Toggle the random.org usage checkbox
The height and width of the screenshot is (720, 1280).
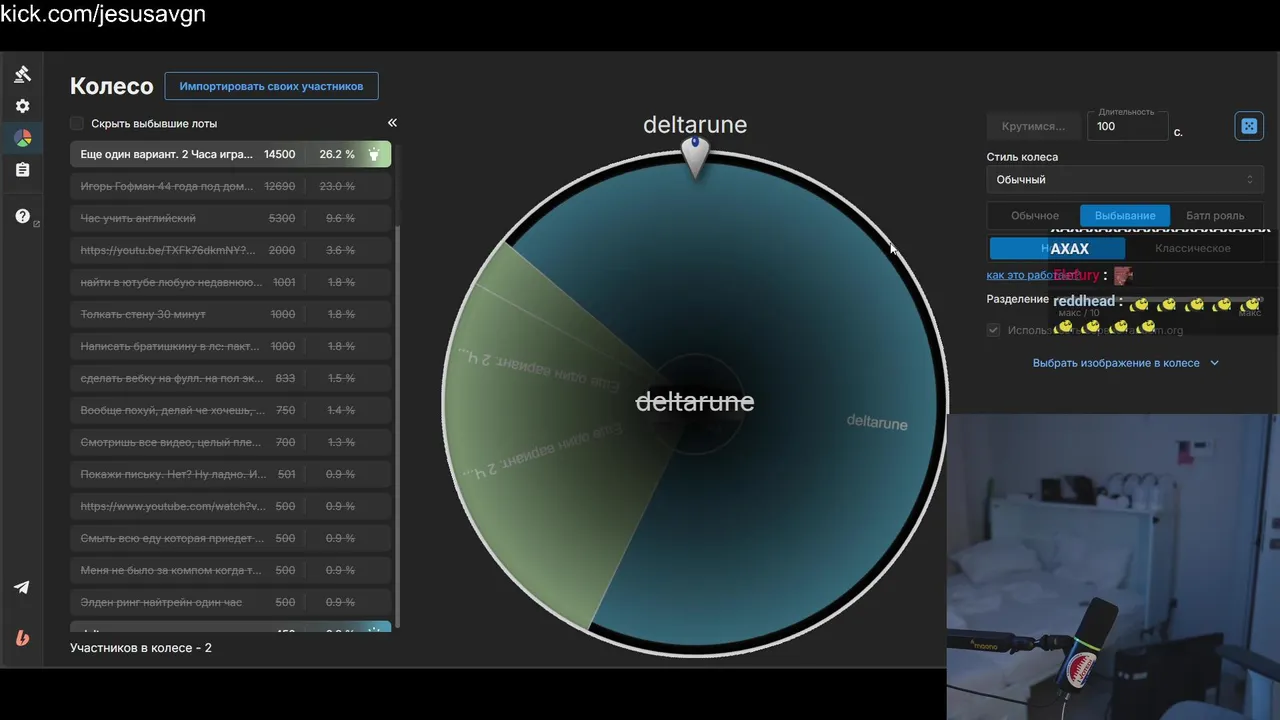point(993,330)
